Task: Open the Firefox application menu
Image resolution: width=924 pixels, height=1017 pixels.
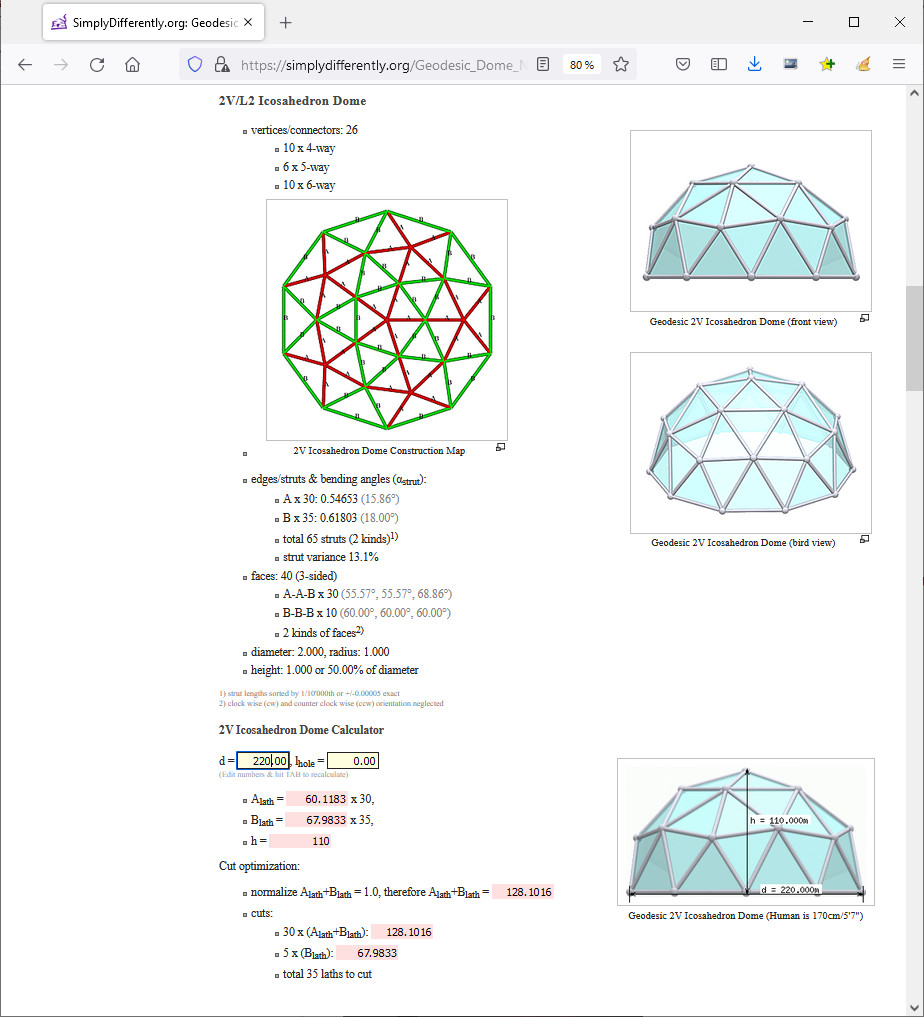Action: tap(898, 65)
